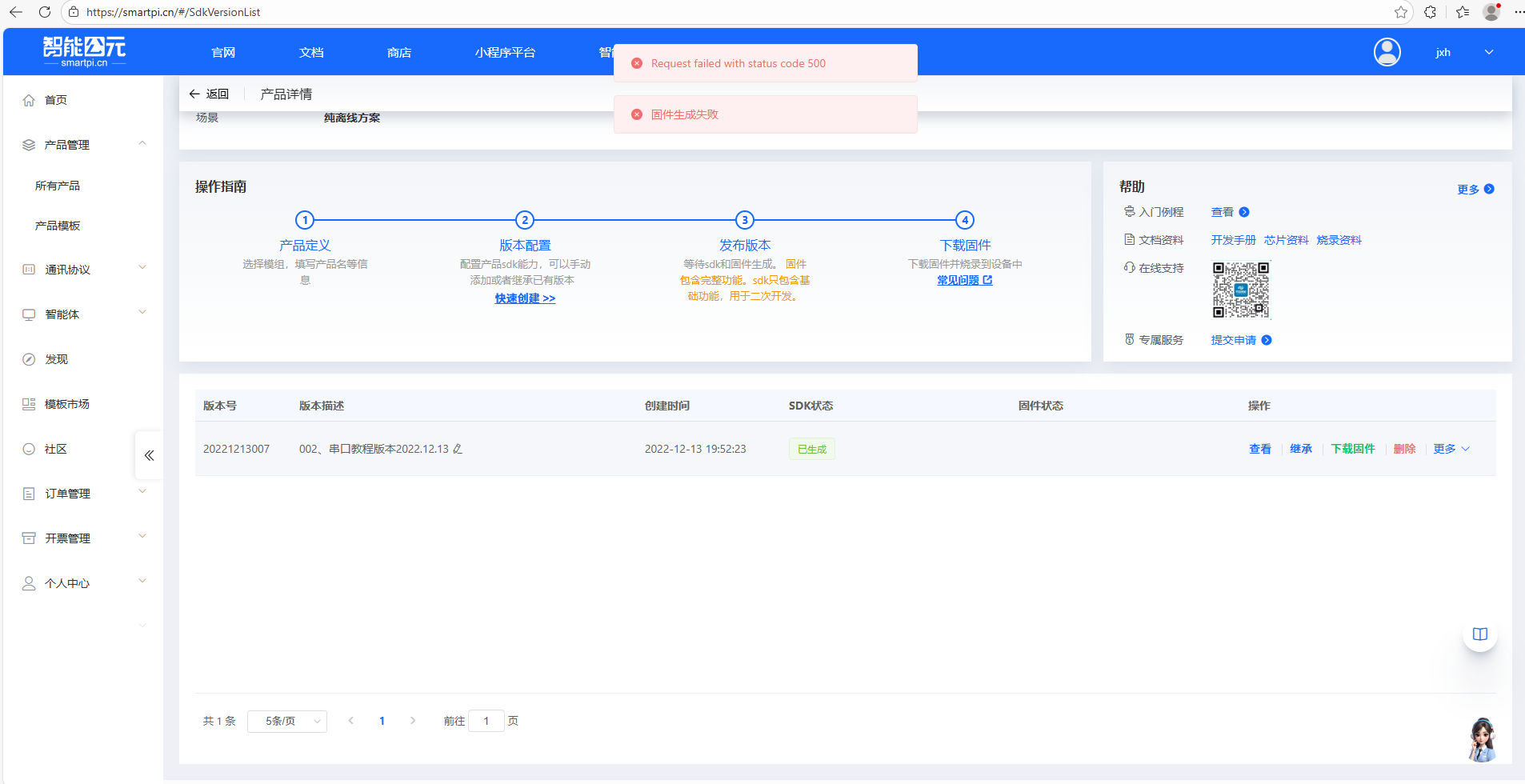Click the user avatar in top bar

[x=1386, y=51]
